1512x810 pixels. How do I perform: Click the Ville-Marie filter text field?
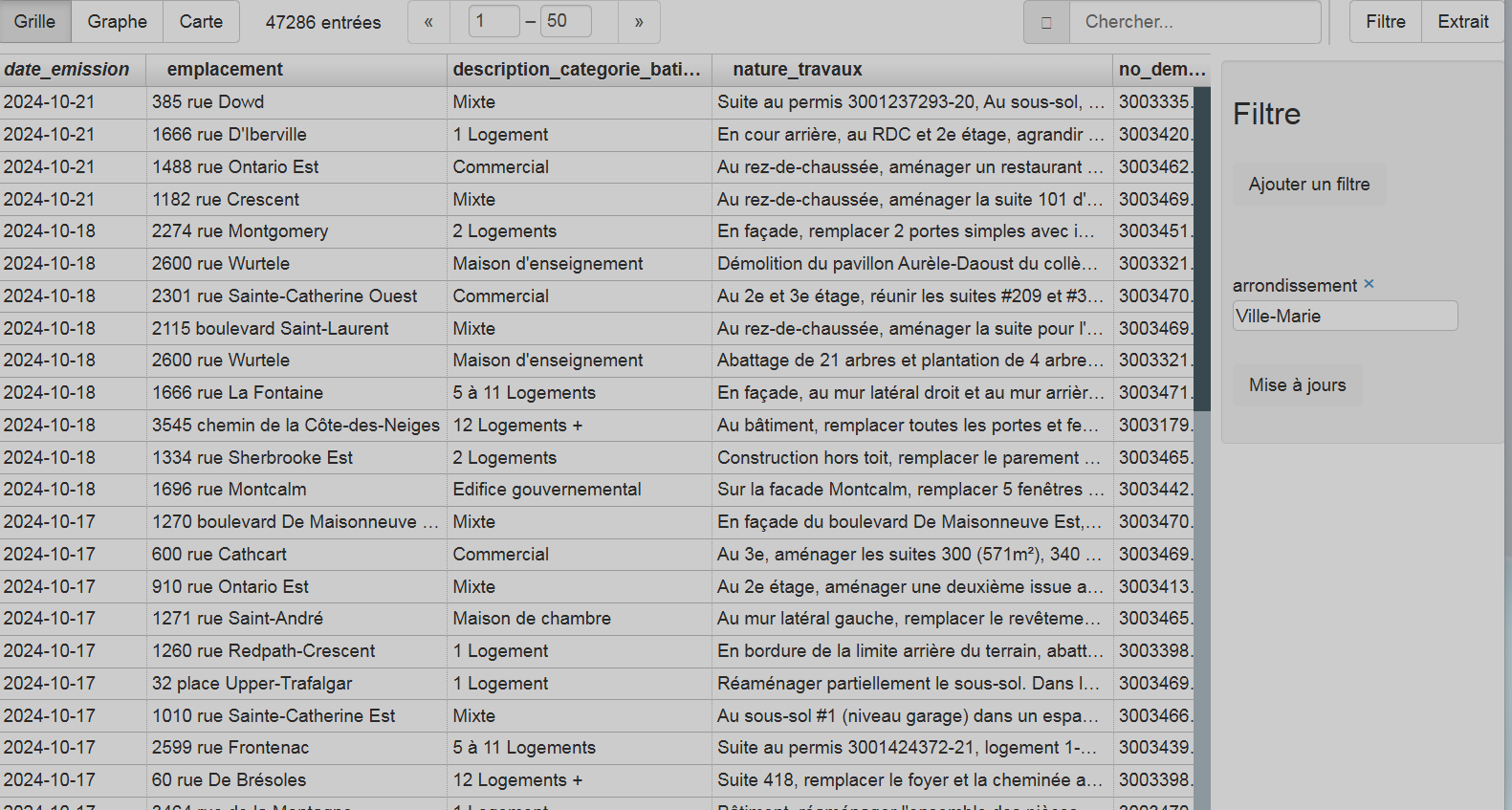click(x=1344, y=317)
